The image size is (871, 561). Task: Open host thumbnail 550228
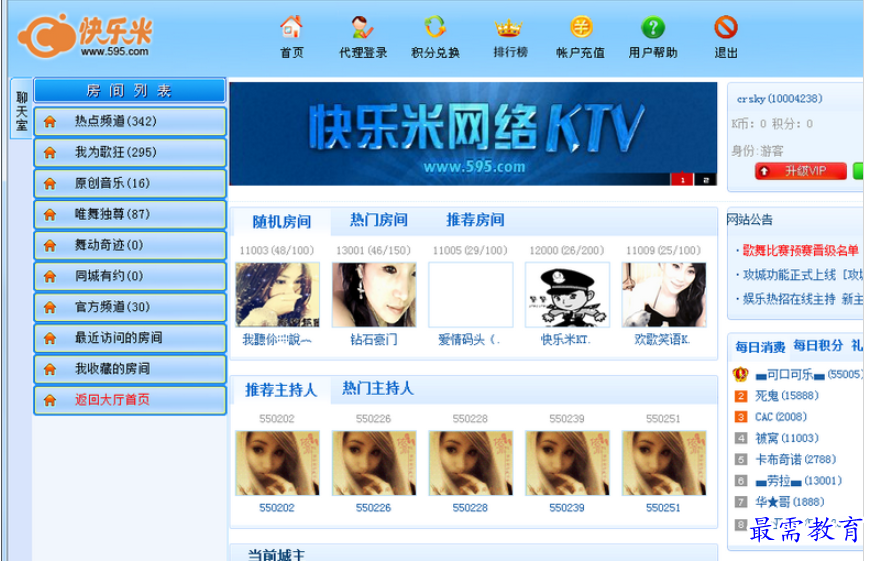click(x=470, y=463)
